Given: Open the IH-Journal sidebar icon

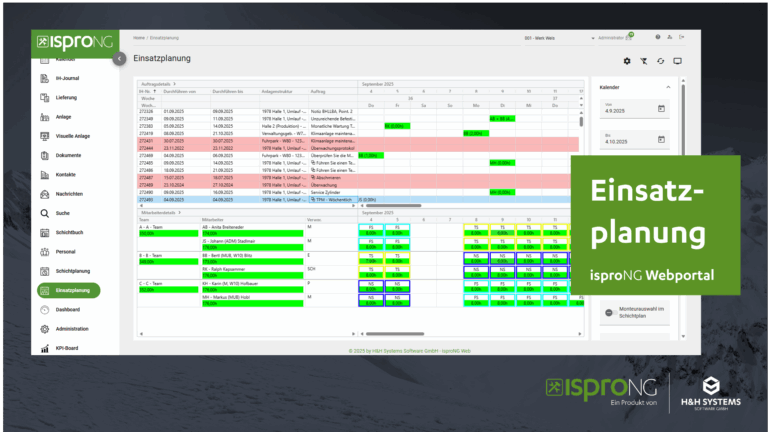Looking at the screenshot, I should tap(45, 78).
